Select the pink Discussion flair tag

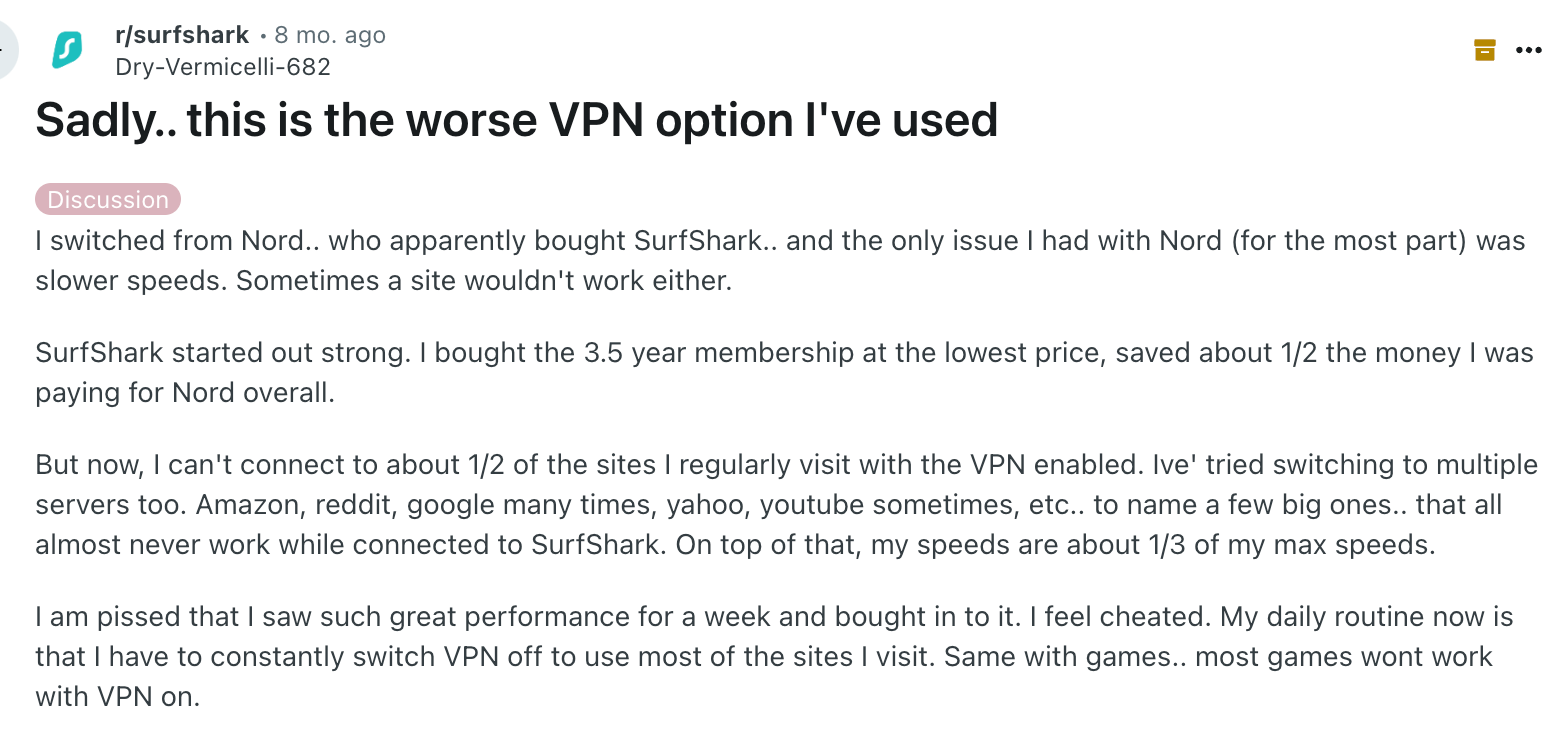coord(108,199)
